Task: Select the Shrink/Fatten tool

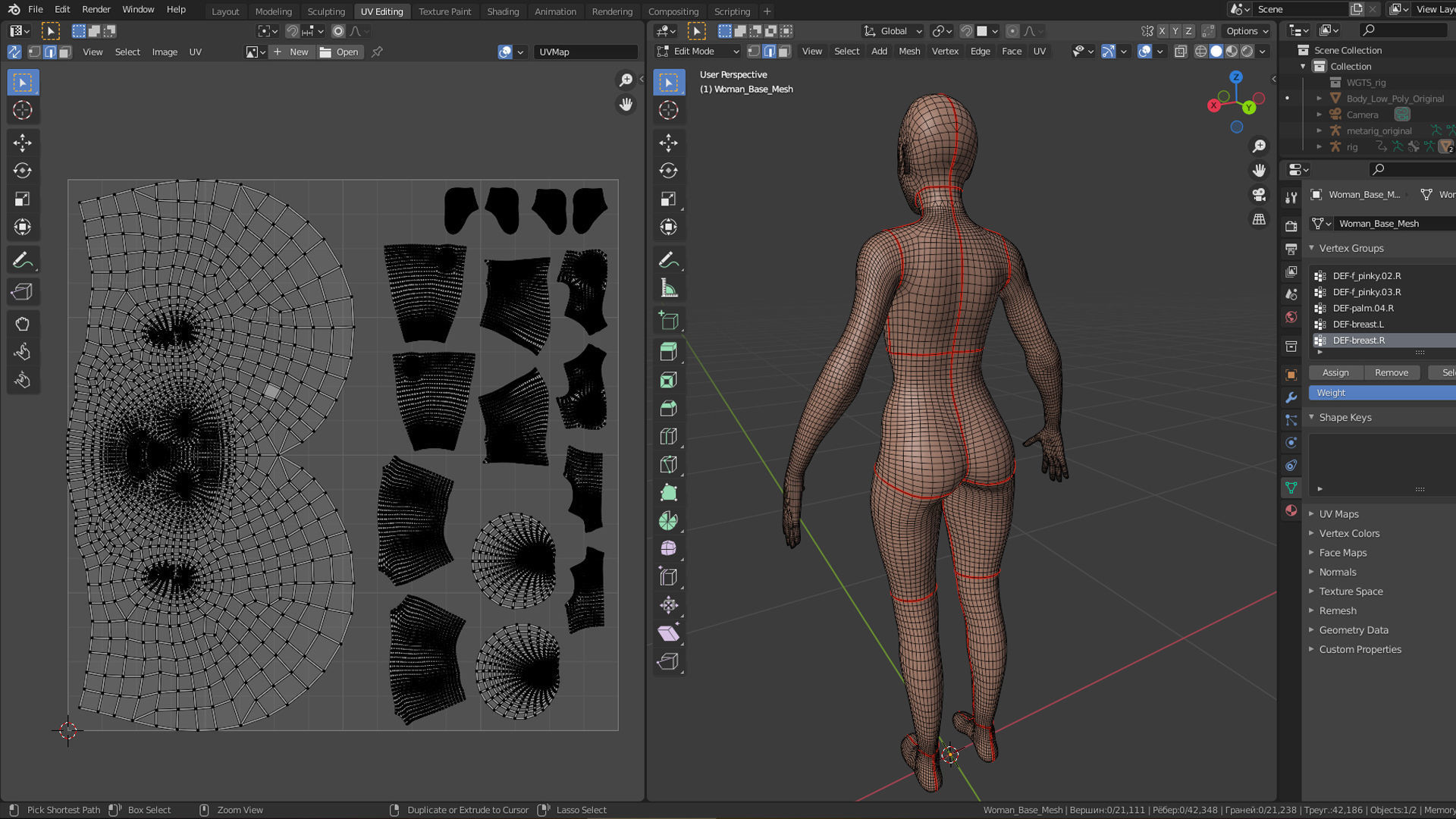Action: (x=669, y=605)
